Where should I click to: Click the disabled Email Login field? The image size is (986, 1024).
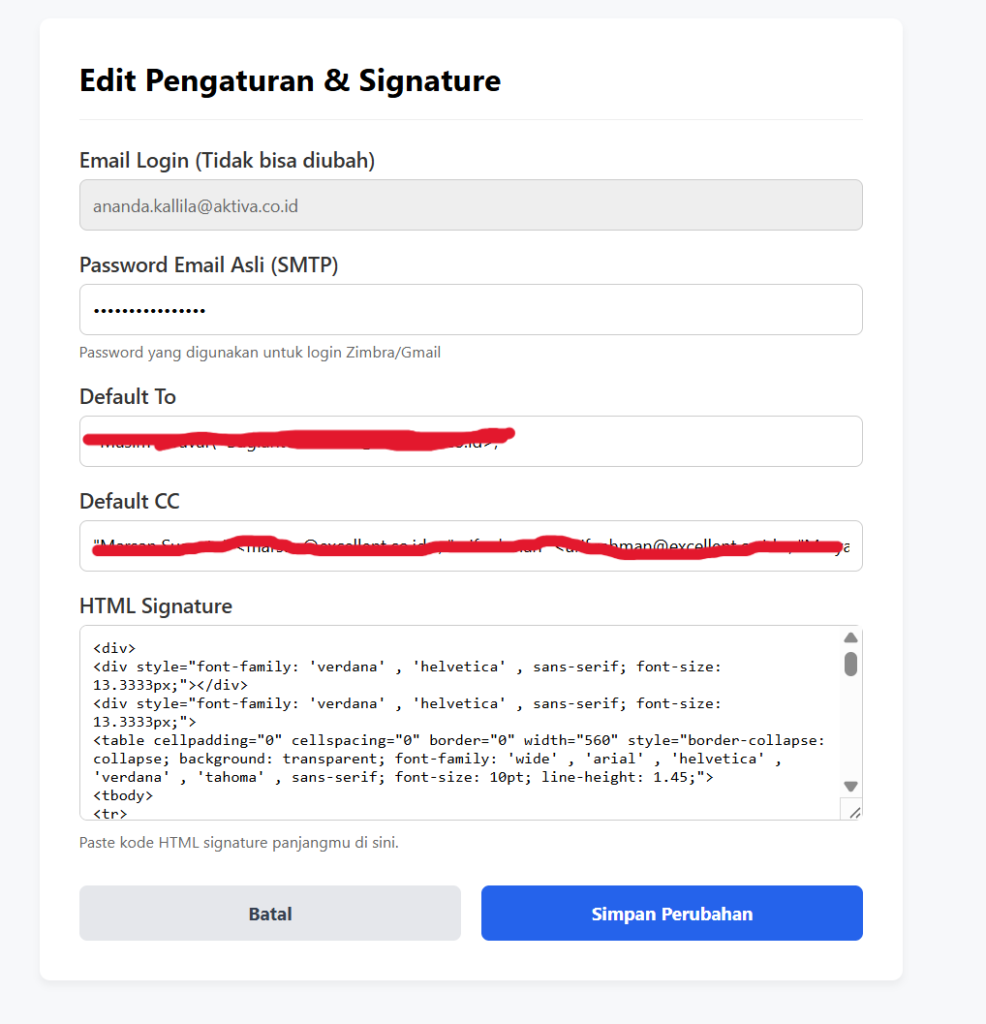[470, 206]
